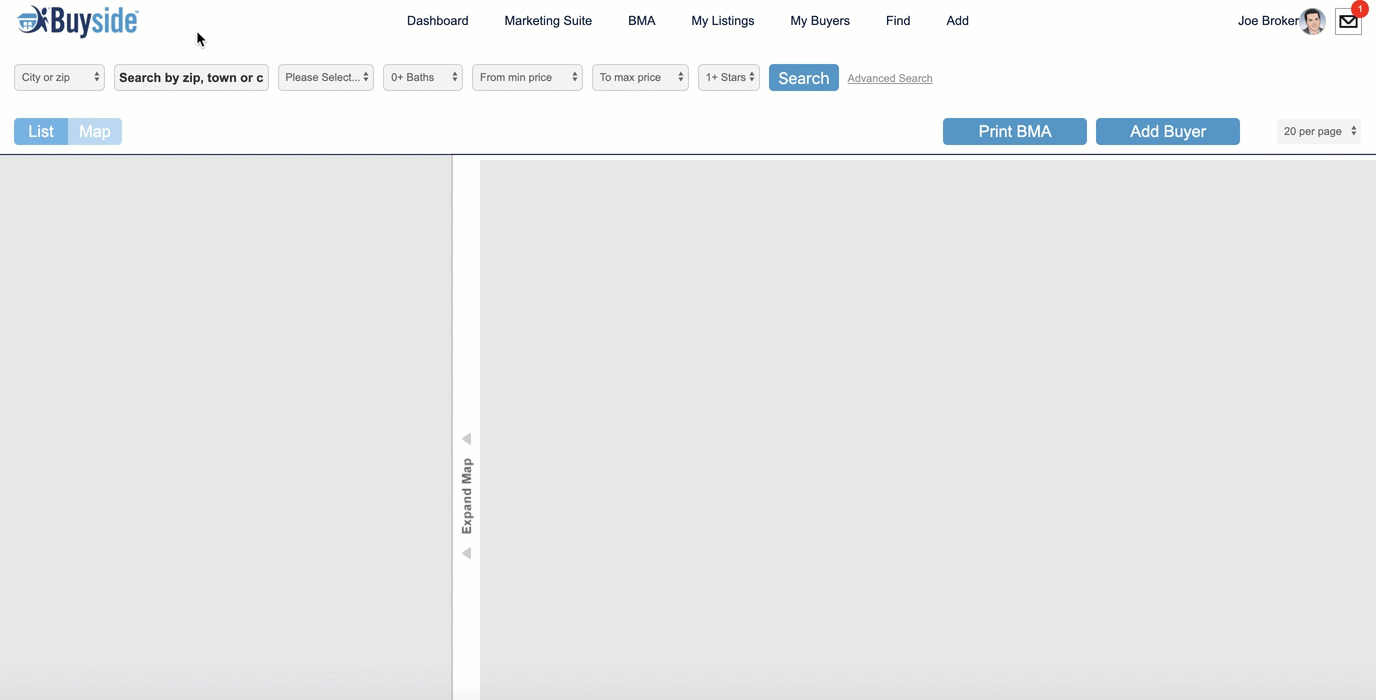Open the City or zip dropdown

tap(59, 78)
